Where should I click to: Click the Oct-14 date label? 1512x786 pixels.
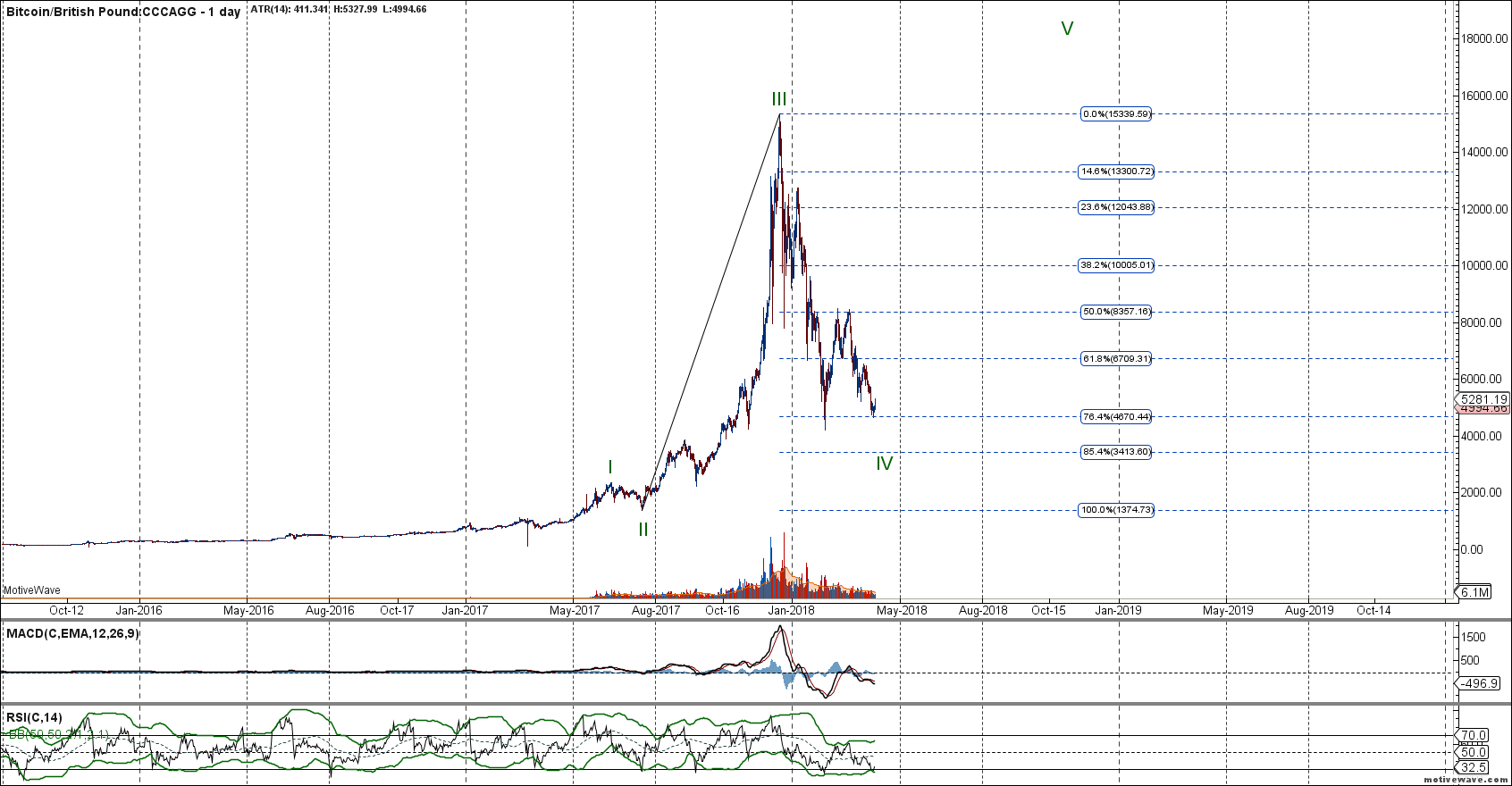1374,611
